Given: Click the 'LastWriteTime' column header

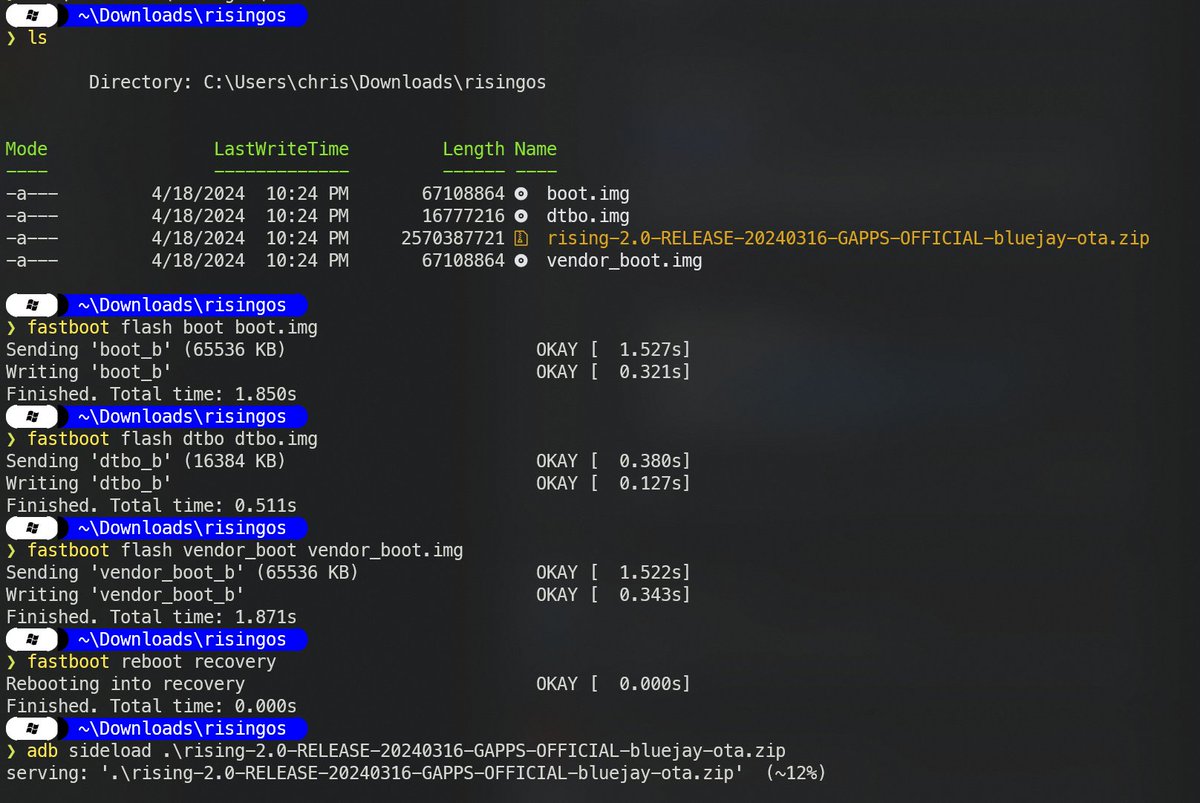Looking at the screenshot, I should click(x=281, y=149).
